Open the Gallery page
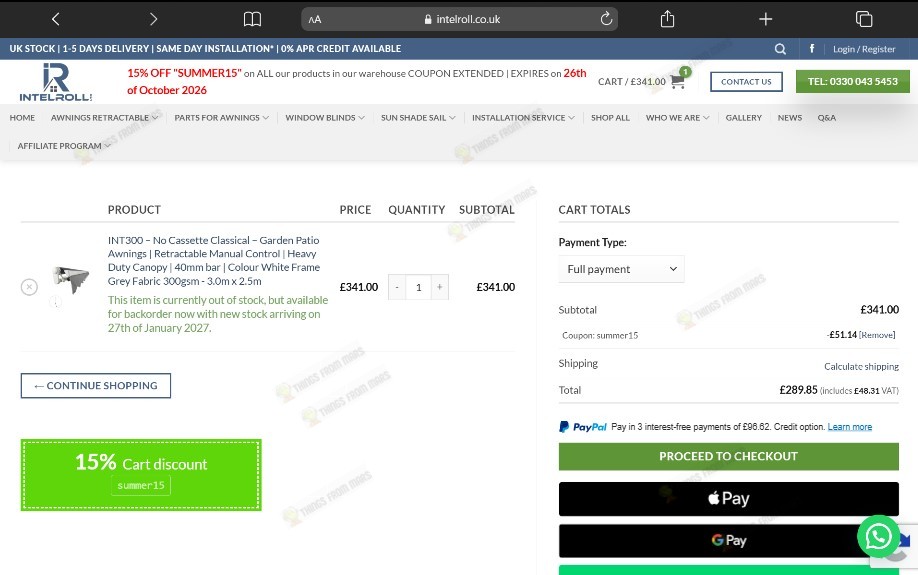918x575 pixels. tap(744, 118)
